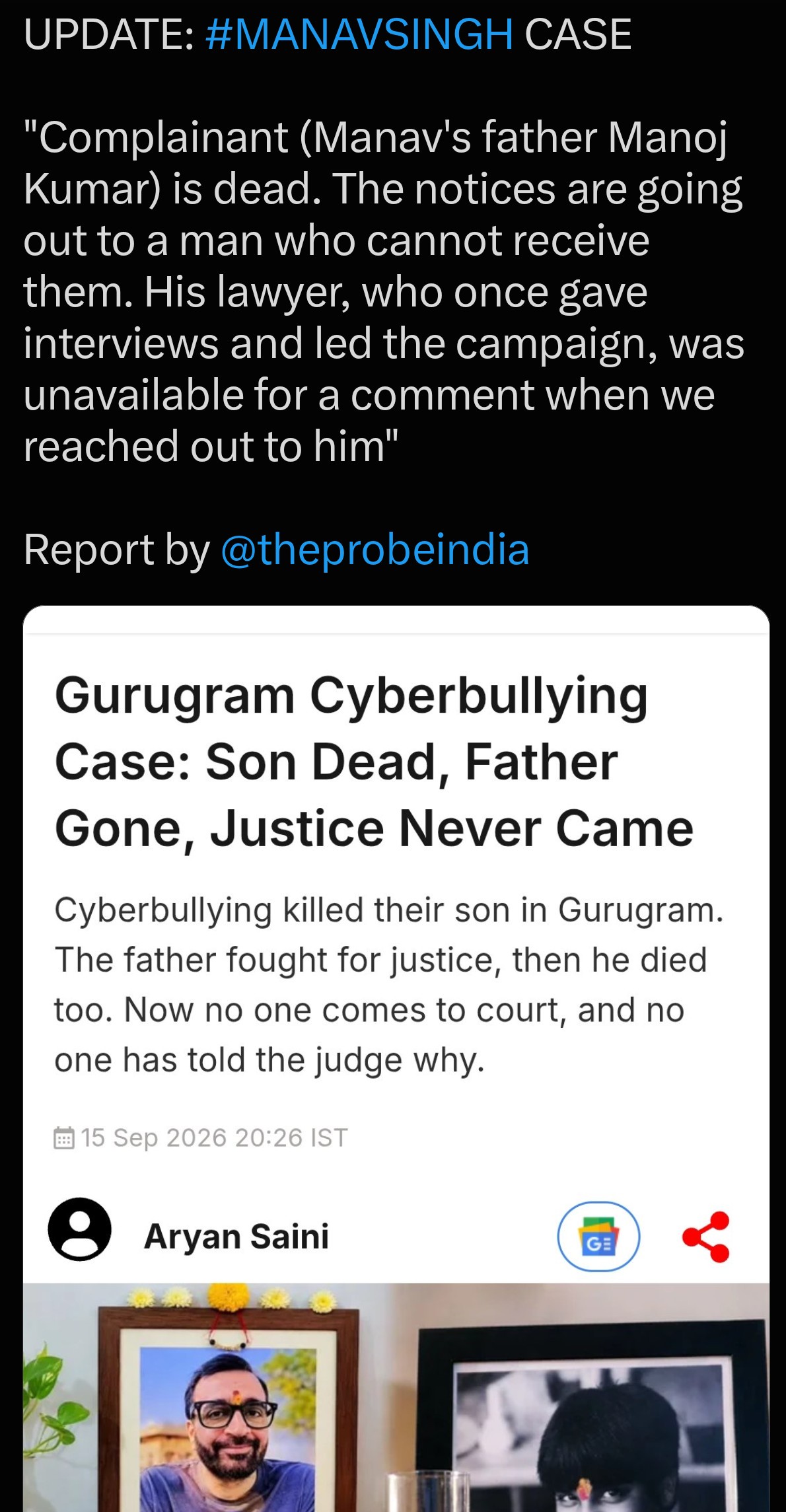Open the Gurugram Cyberbullying Case headline
The height and width of the screenshot is (1512, 786).
pyautogui.click(x=374, y=762)
